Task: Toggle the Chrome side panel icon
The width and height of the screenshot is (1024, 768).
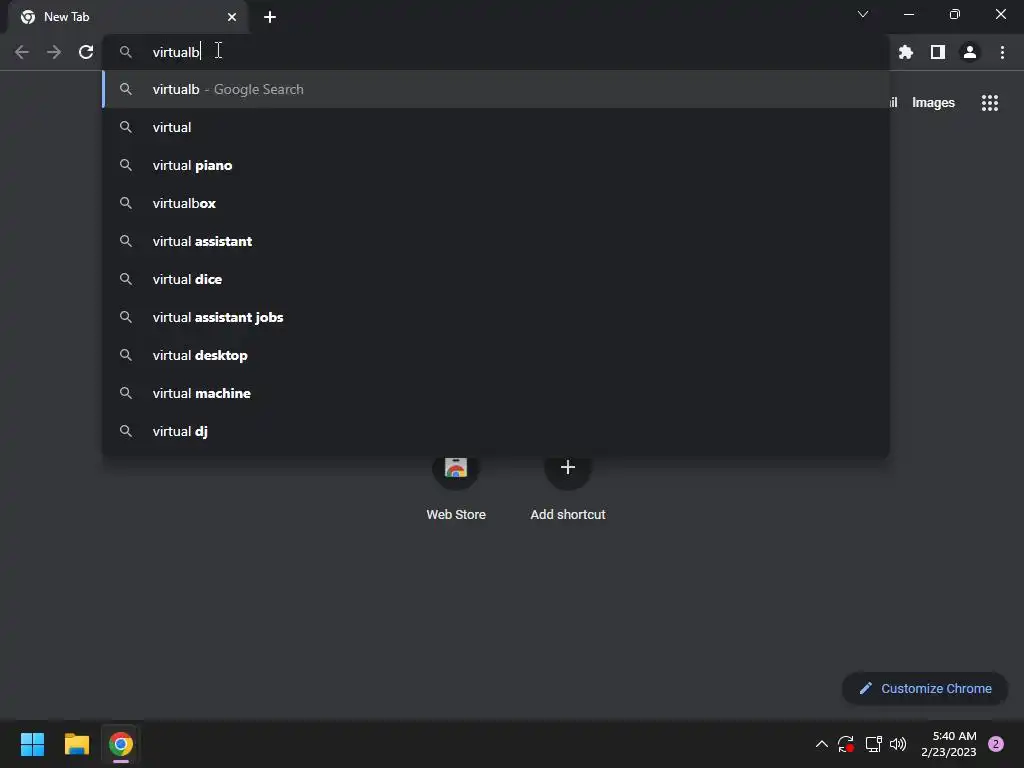Action: [938, 52]
